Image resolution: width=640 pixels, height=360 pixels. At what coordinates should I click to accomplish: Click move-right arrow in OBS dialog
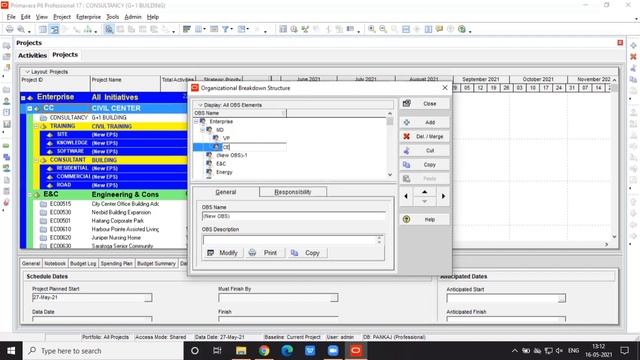(x=443, y=196)
